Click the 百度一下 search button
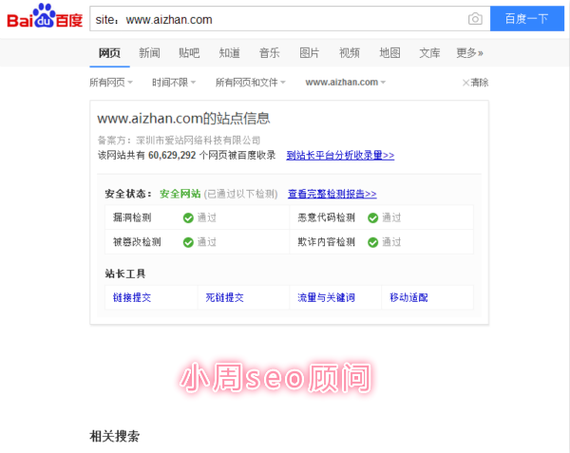The height and width of the screenshot is (453, 570). (527, 19)
